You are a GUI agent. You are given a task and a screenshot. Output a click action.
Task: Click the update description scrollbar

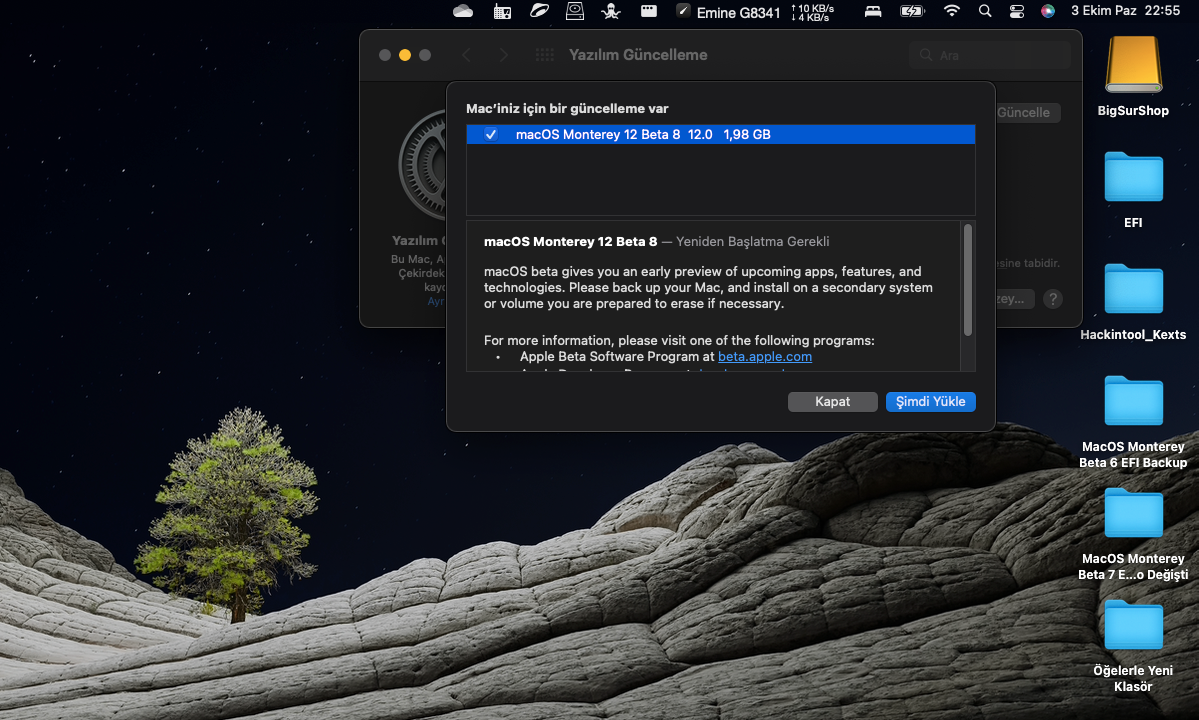(x=967, y=280)
